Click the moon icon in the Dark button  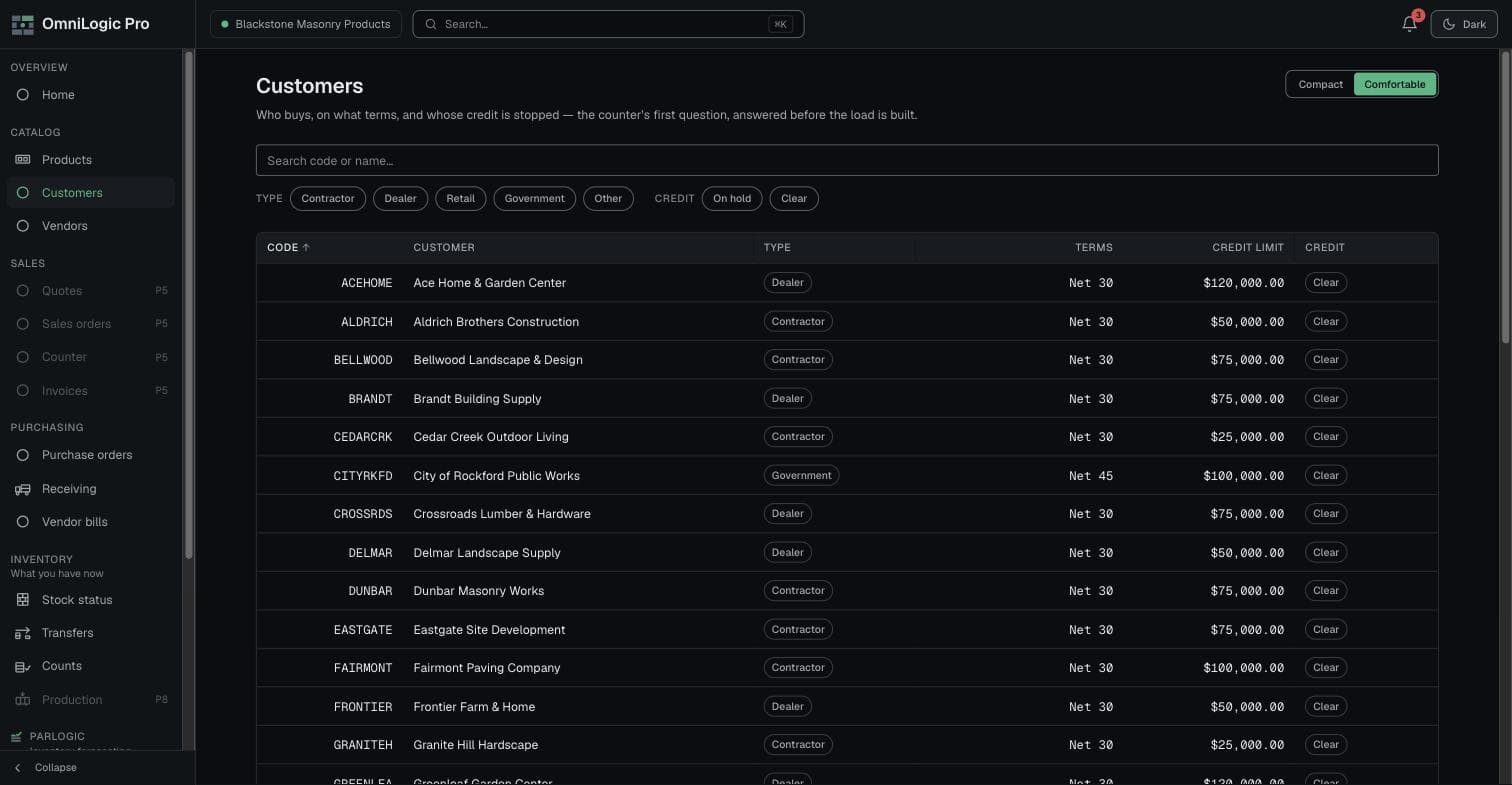pyautogui.click(x=1448, y=24)
